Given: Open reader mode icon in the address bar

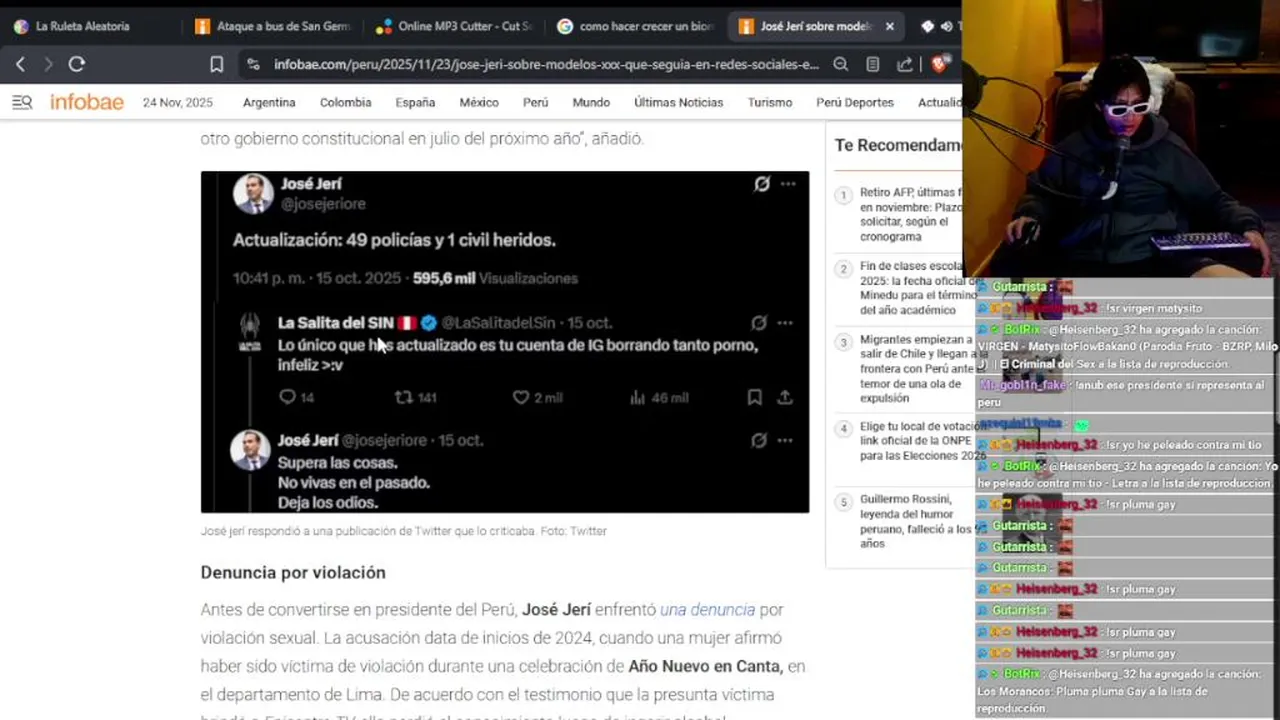Looking at the screenshot, I should coord(873,64).
